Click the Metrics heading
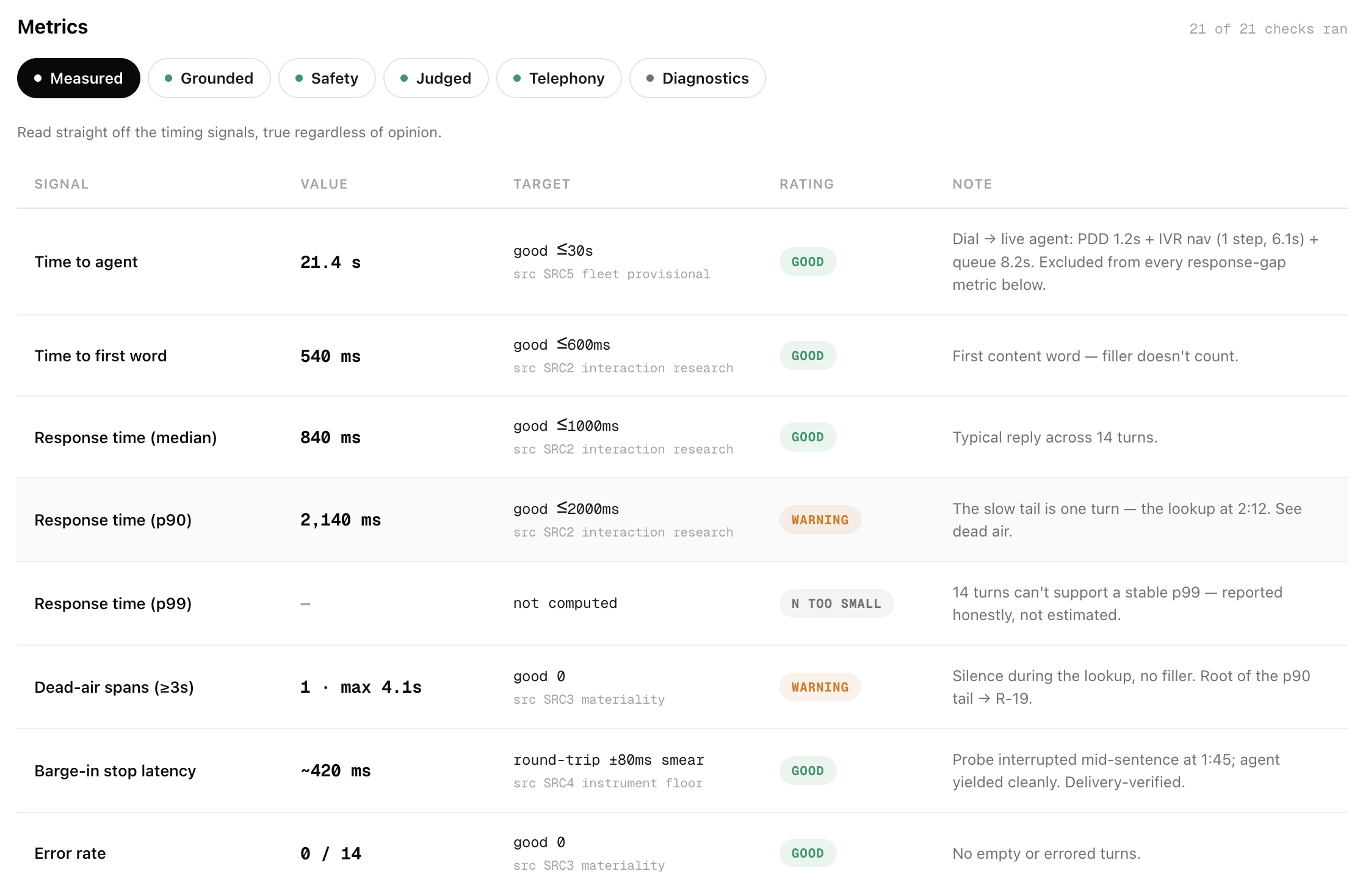The height and width of the screenshot is (896, 1360). 52,27
